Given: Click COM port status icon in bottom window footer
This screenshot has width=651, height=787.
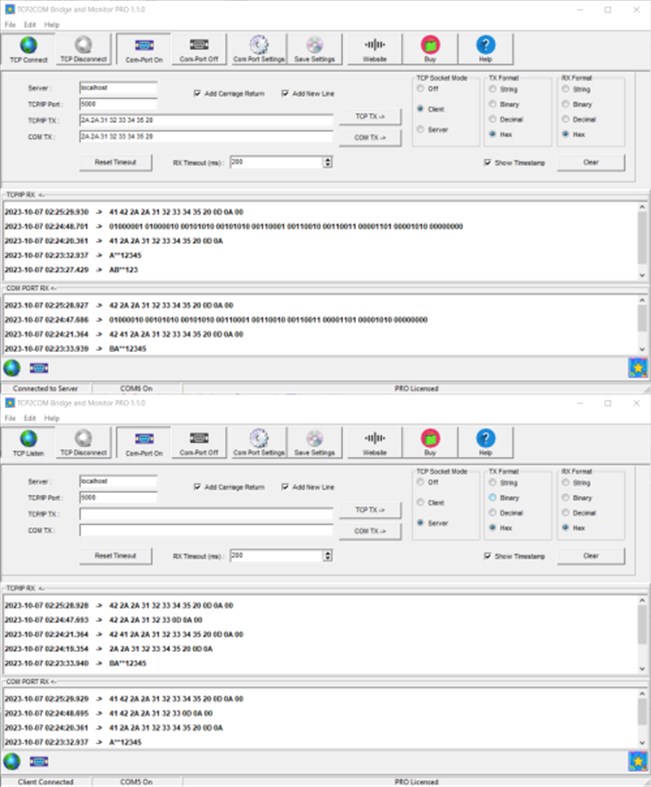Looking at the screenshot, I should pyautogui.click(x=39, y=761).
